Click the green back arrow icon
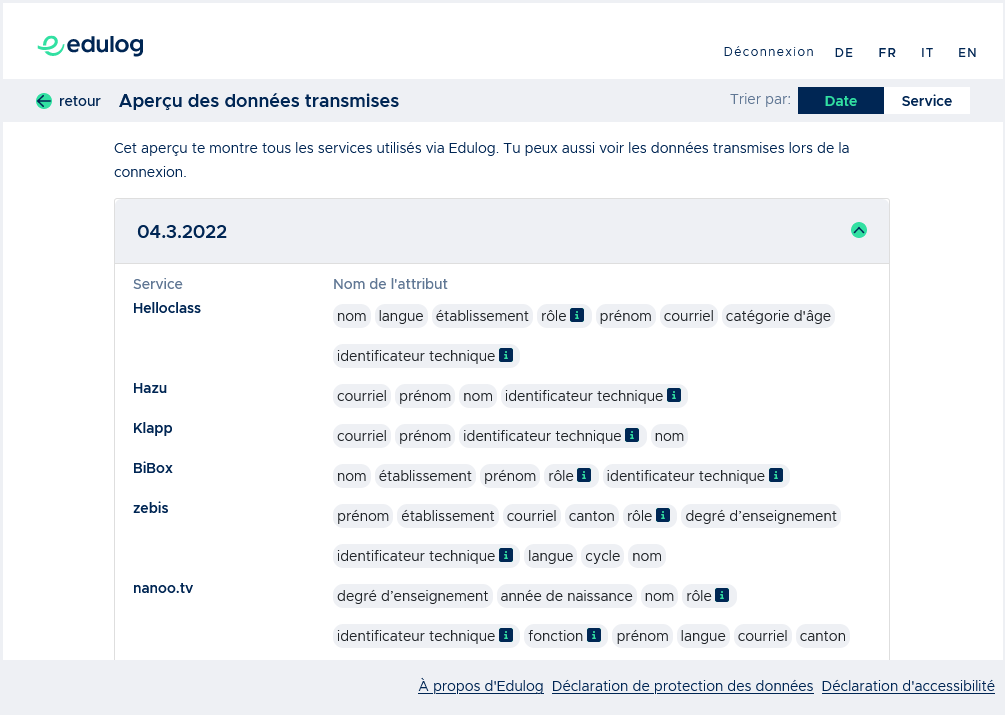Image resolution: width=1005 pixels, height=715 pixels. tap(44, 101)
